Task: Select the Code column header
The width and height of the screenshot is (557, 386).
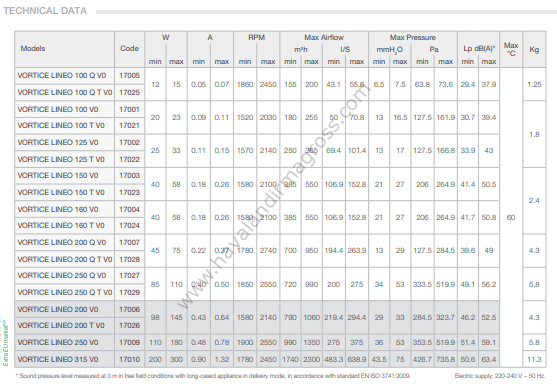Action: tap(129, 48)
